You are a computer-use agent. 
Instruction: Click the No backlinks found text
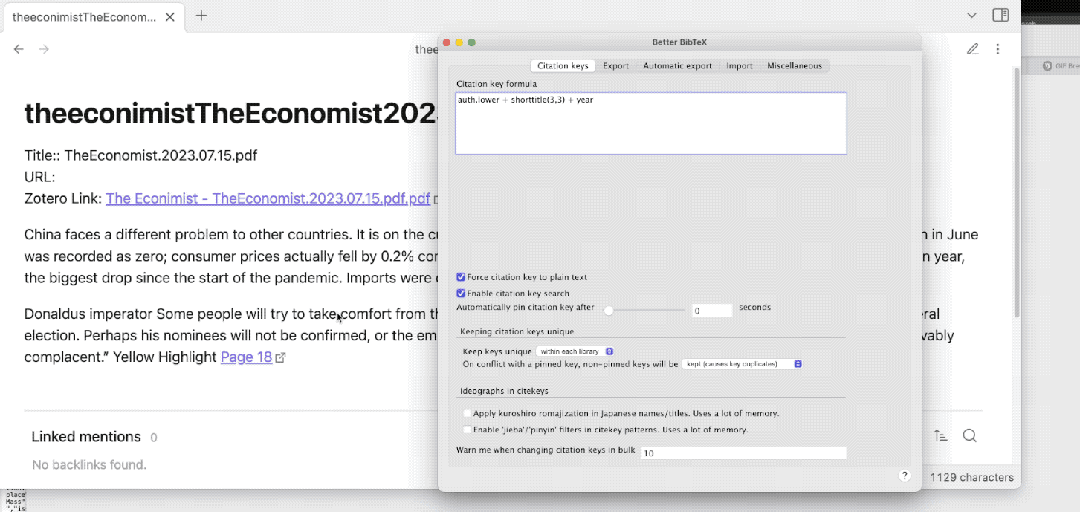90,465
